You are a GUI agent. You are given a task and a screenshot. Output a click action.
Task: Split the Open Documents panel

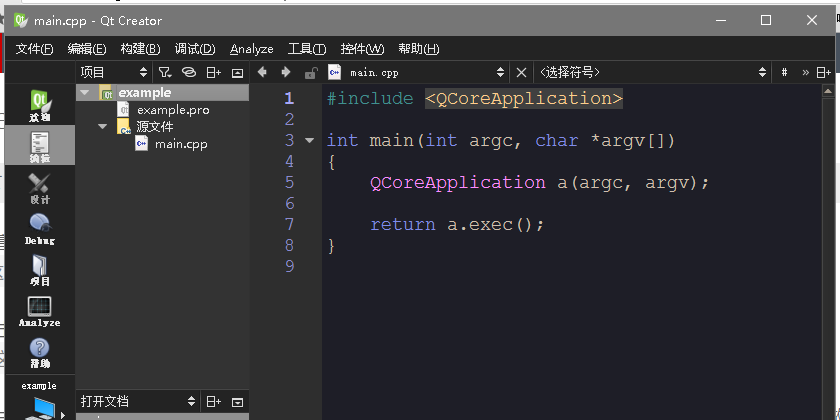click(x=214, y=401)
